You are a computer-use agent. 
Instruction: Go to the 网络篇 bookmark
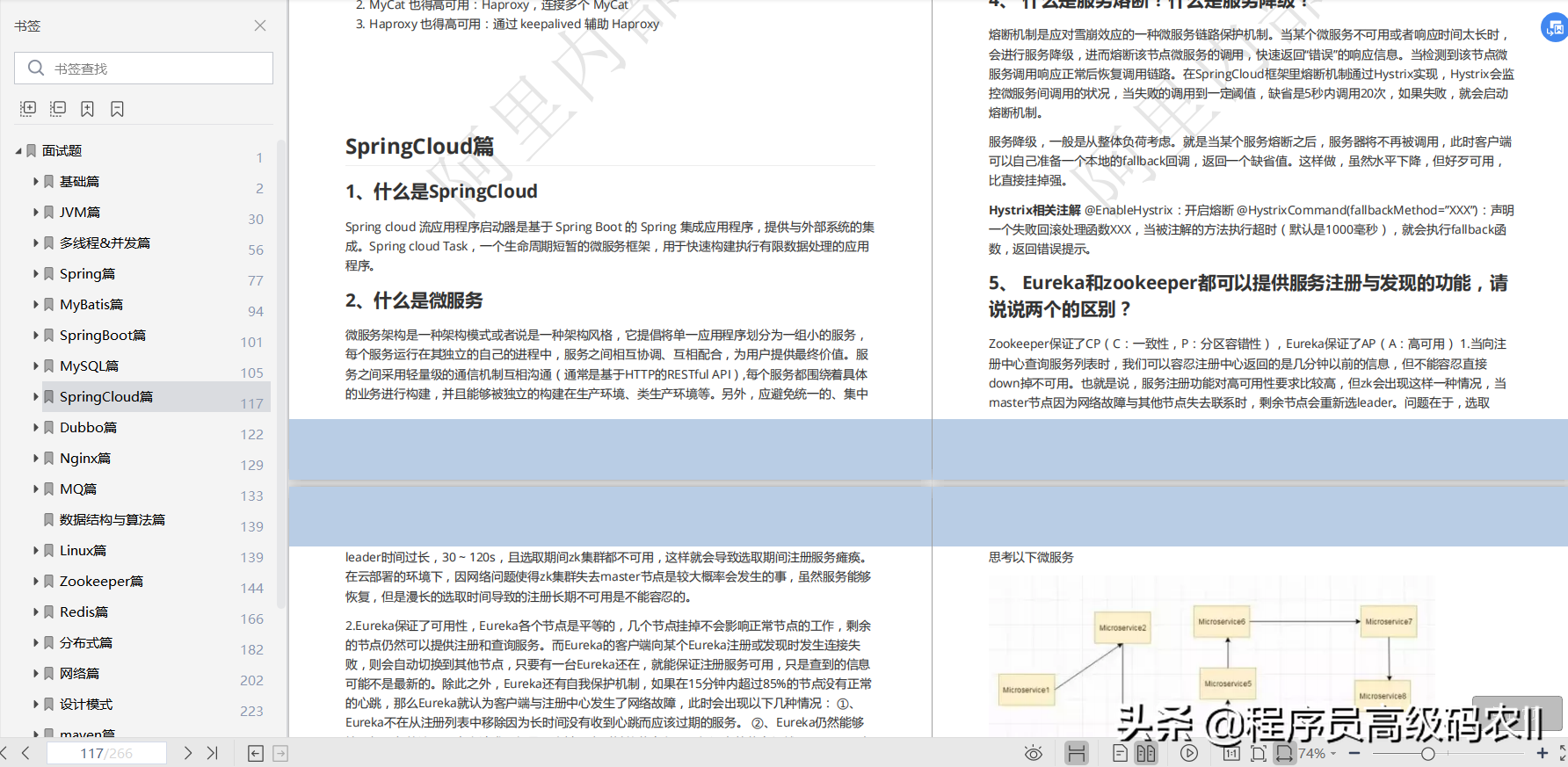[x=79, y=673]
